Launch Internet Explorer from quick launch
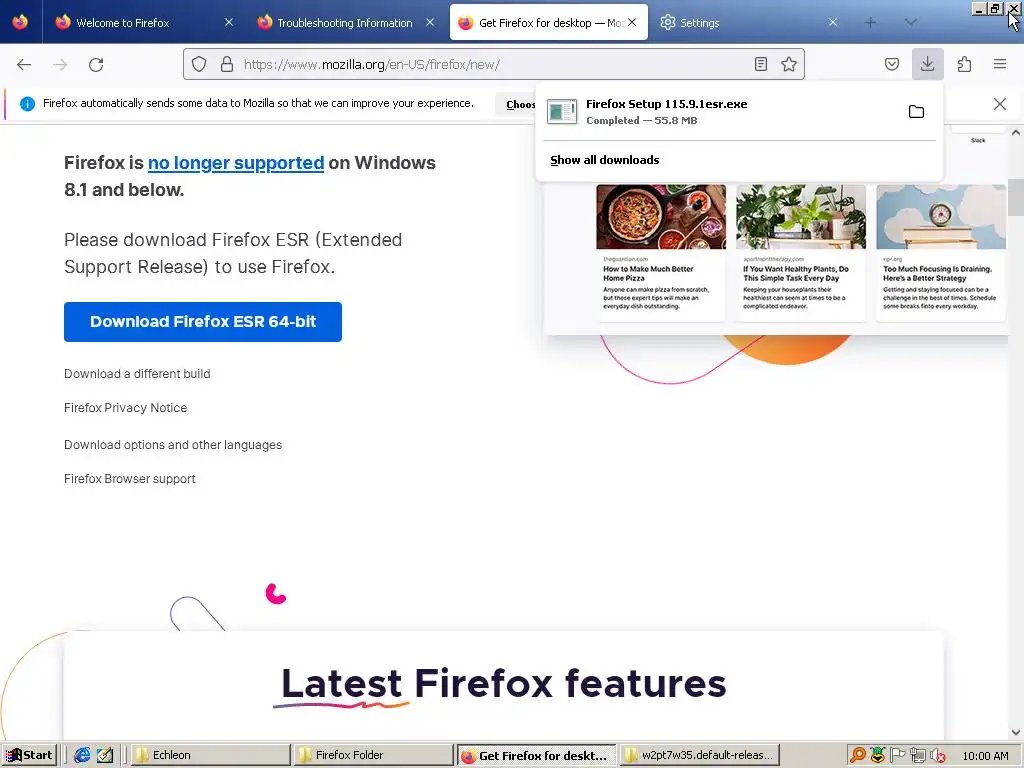Viewport: 1024px width, 768px height. pyautogui.click(x=82, y=755)
